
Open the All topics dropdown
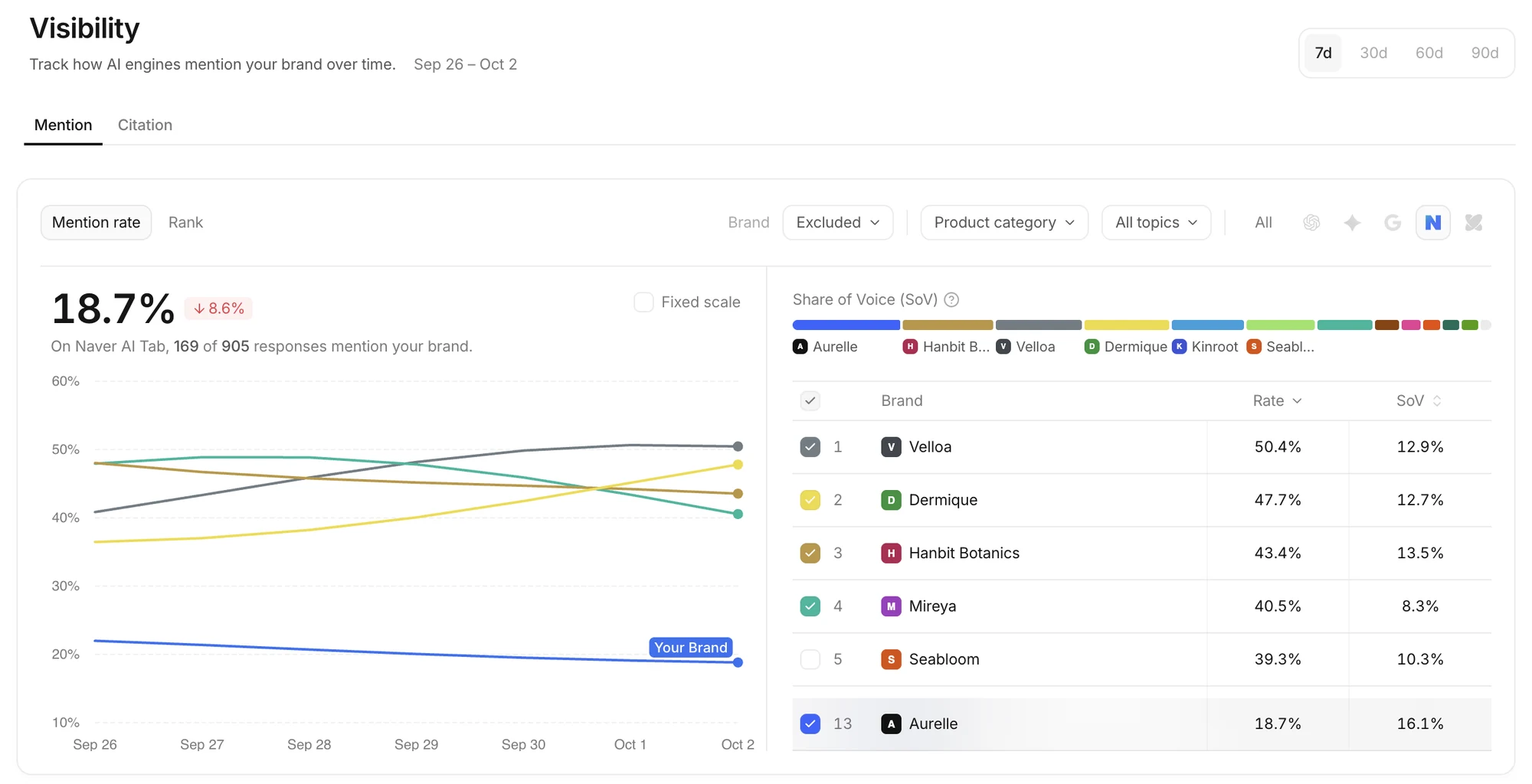[1156, 223]
